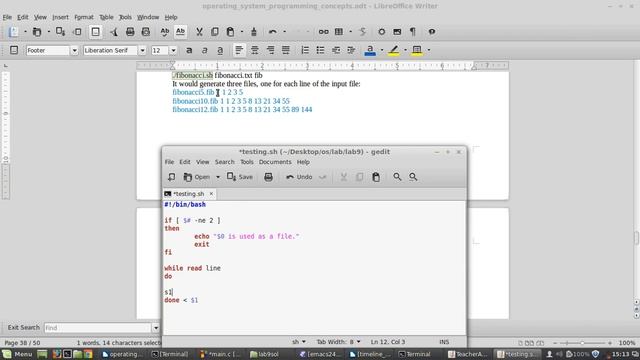
Task: Open the Documents menu in gedit
Action: coord(275,162)
